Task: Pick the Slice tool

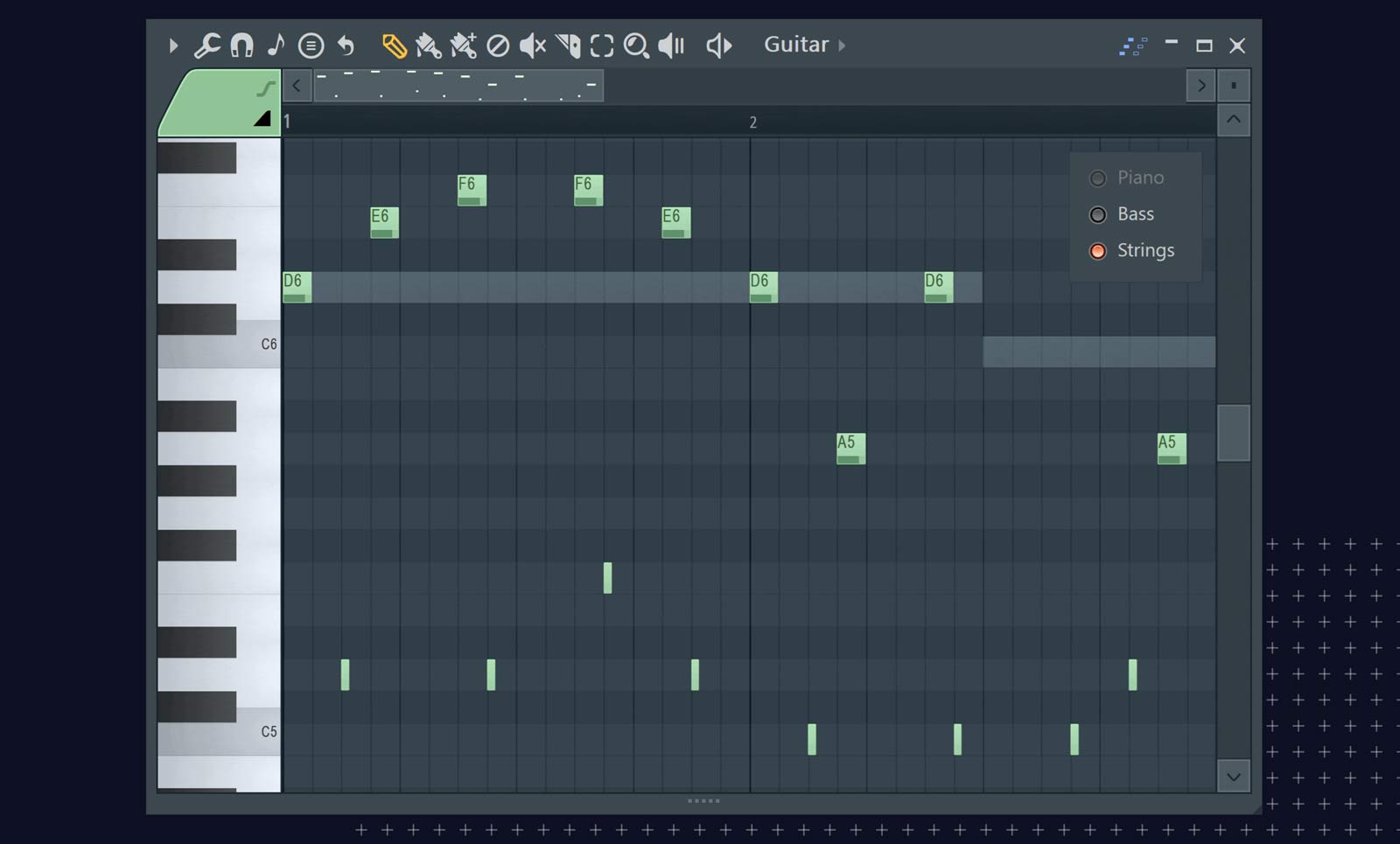Action: point(567,45)
